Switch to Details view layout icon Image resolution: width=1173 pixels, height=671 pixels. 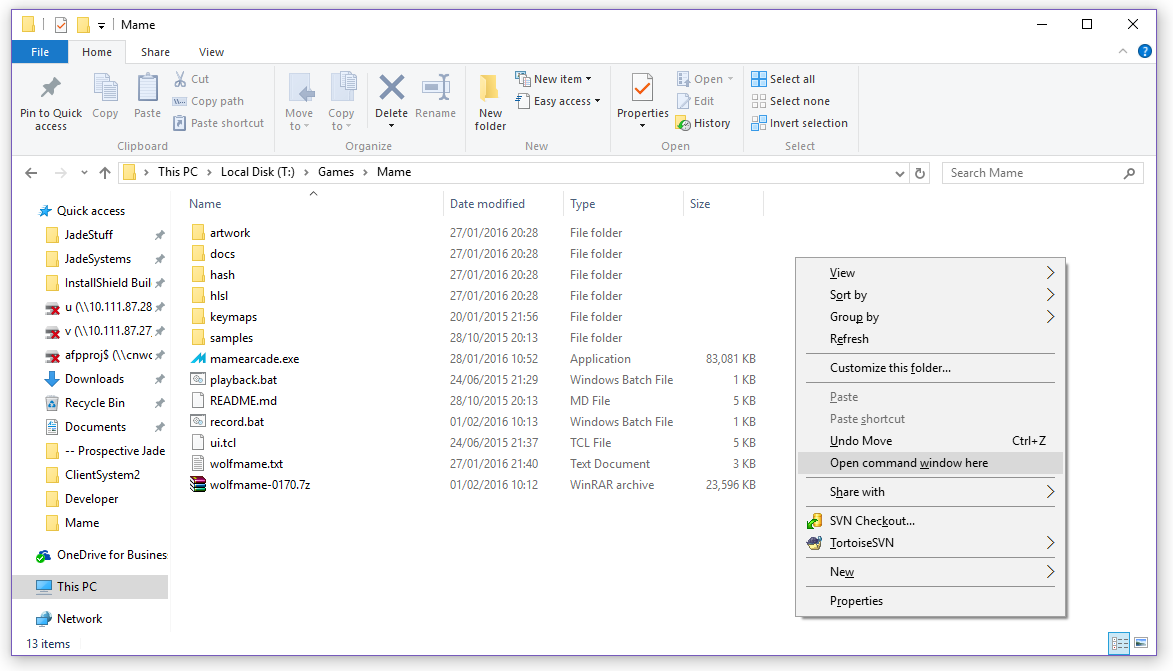click(1119, 643)
